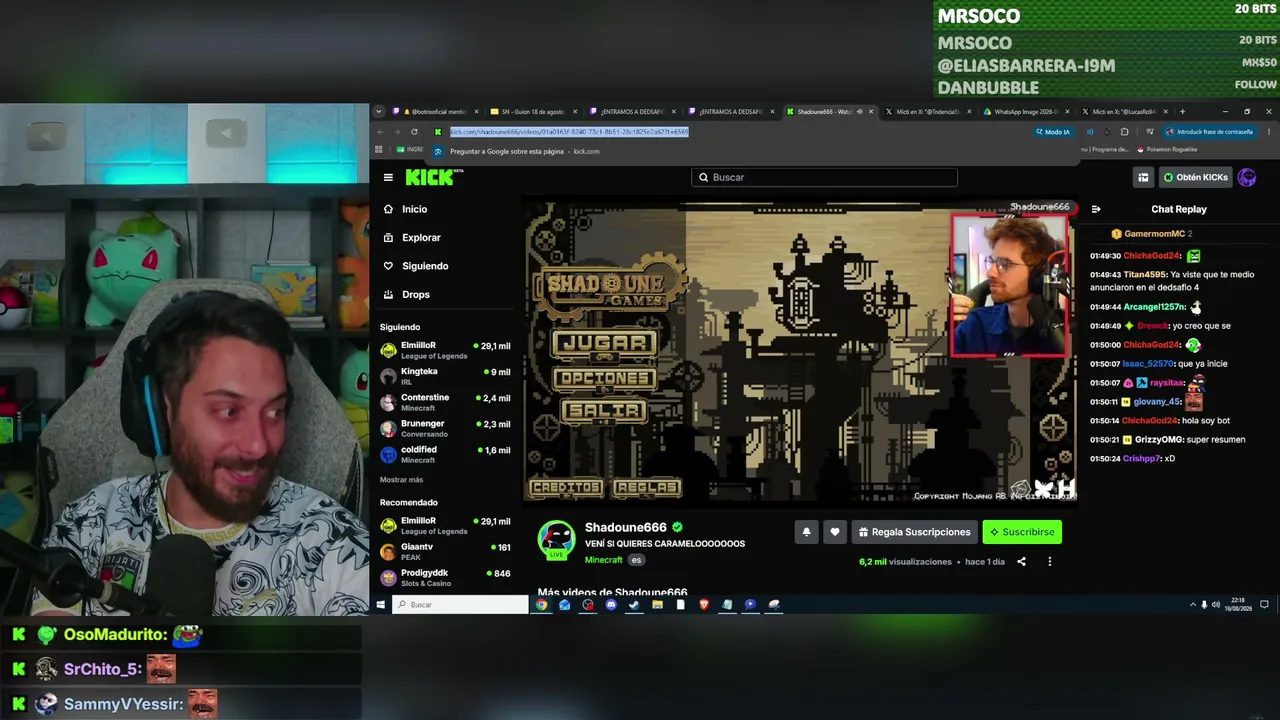Mute the Shadoune666 tab audio
1280x720 pixels.
point(859,112)
